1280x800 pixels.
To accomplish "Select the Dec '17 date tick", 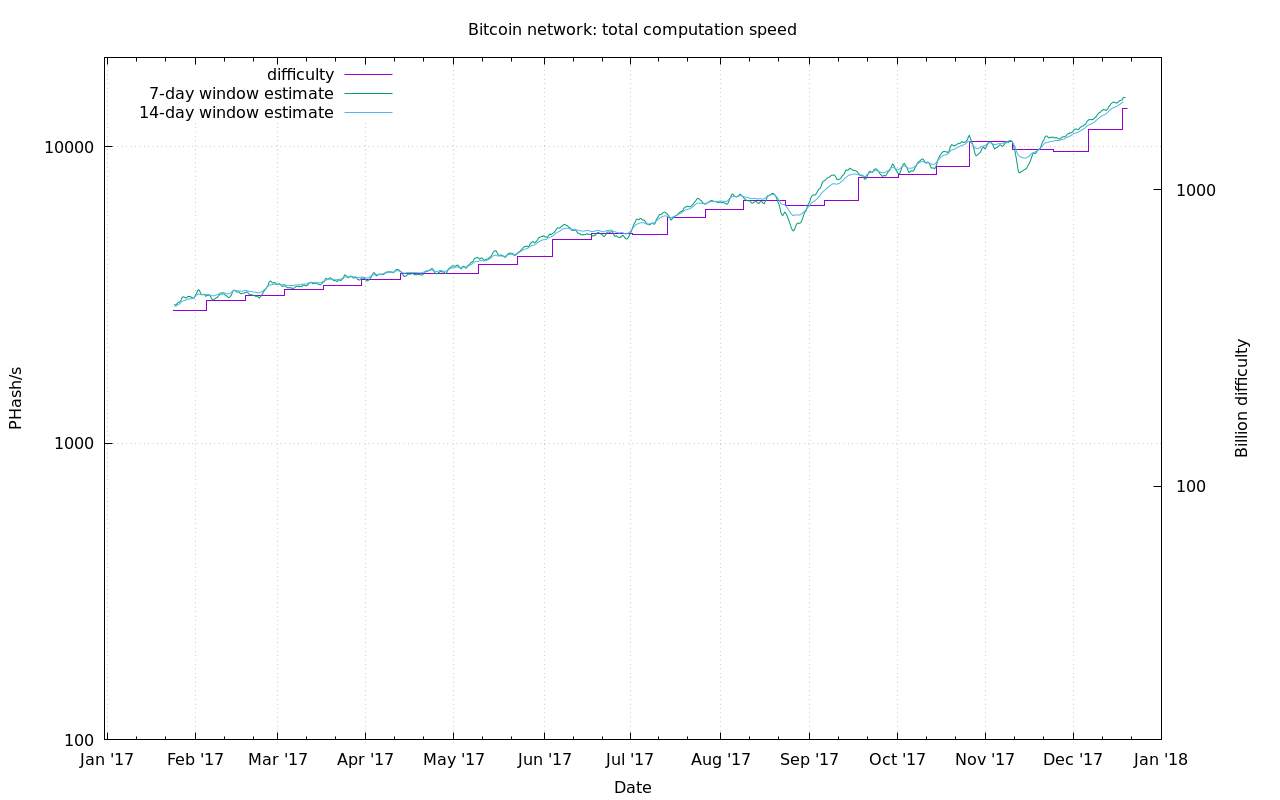I will pyautogui.click(x=1073, y=760).
